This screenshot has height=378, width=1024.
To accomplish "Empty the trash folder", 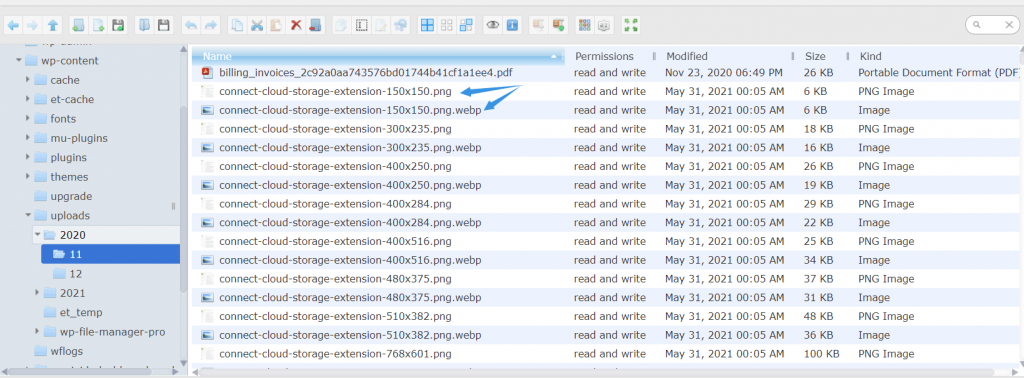I will pos(315,25).
